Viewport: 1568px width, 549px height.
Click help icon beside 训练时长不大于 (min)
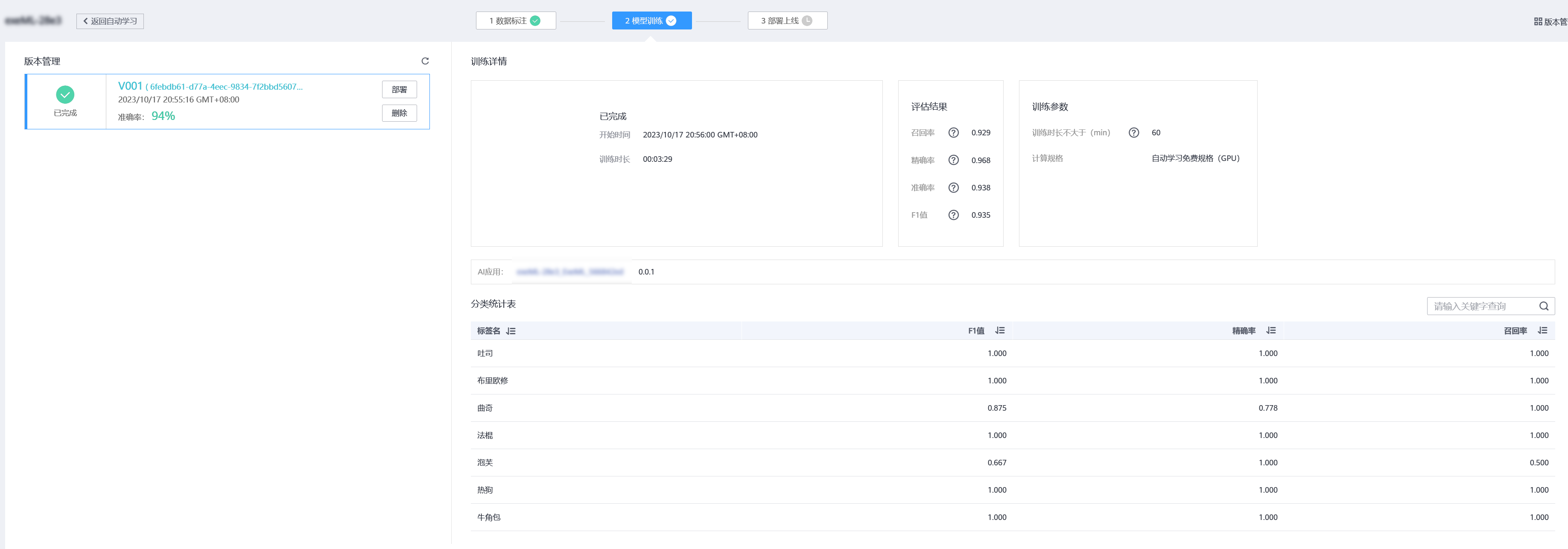pyautogui.click(x=1133, y=133)
